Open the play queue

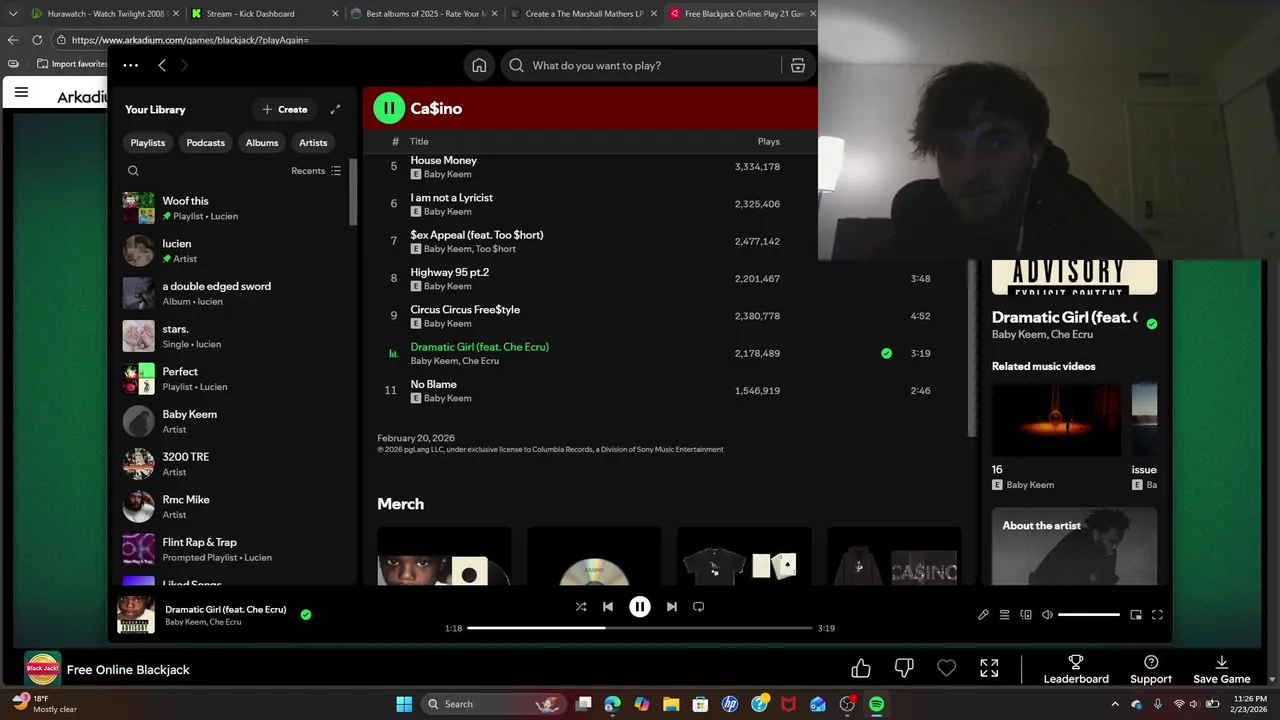(1004, 615)
